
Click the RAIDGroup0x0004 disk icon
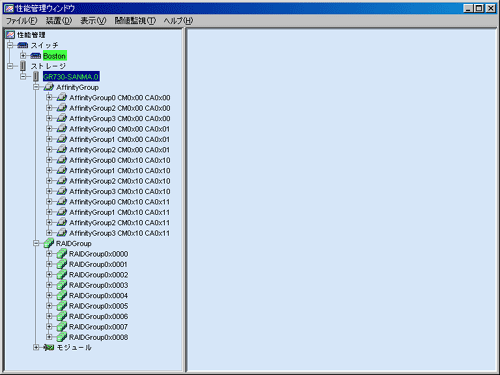(x=62, y=295)
